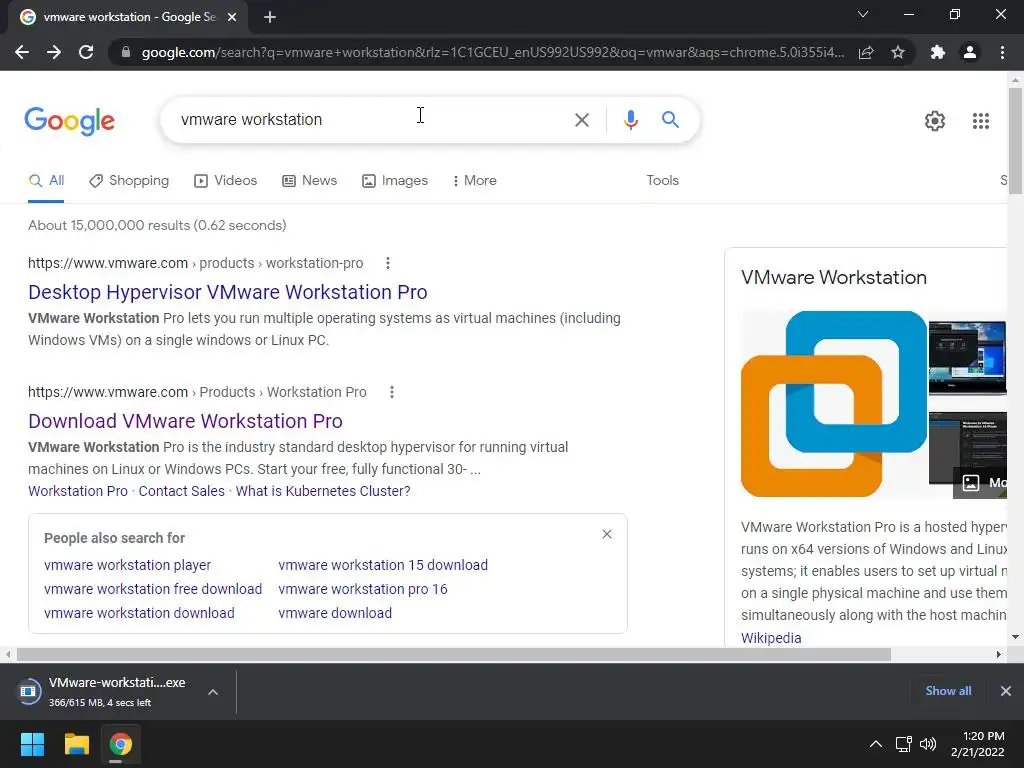This screenshot has width=1024, height=768.
Task: Open the Extensions puzzle icon
Action: click(x=938, y=52)
